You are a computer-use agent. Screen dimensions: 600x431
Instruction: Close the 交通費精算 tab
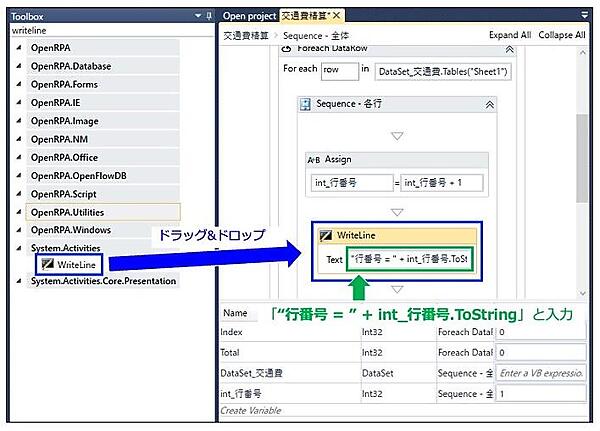click(336, 16)
